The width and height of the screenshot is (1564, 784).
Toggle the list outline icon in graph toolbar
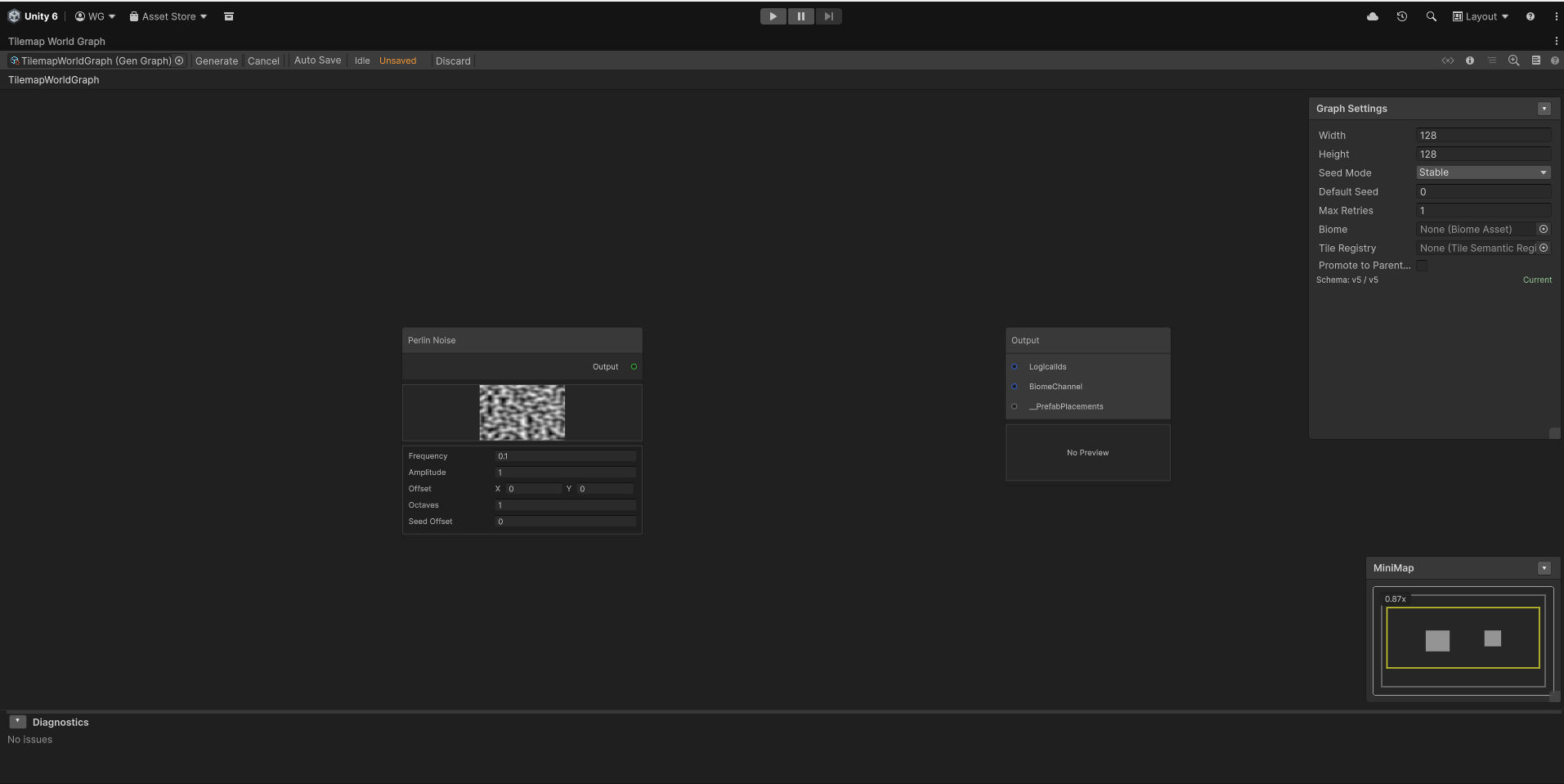coord(1491,60)
